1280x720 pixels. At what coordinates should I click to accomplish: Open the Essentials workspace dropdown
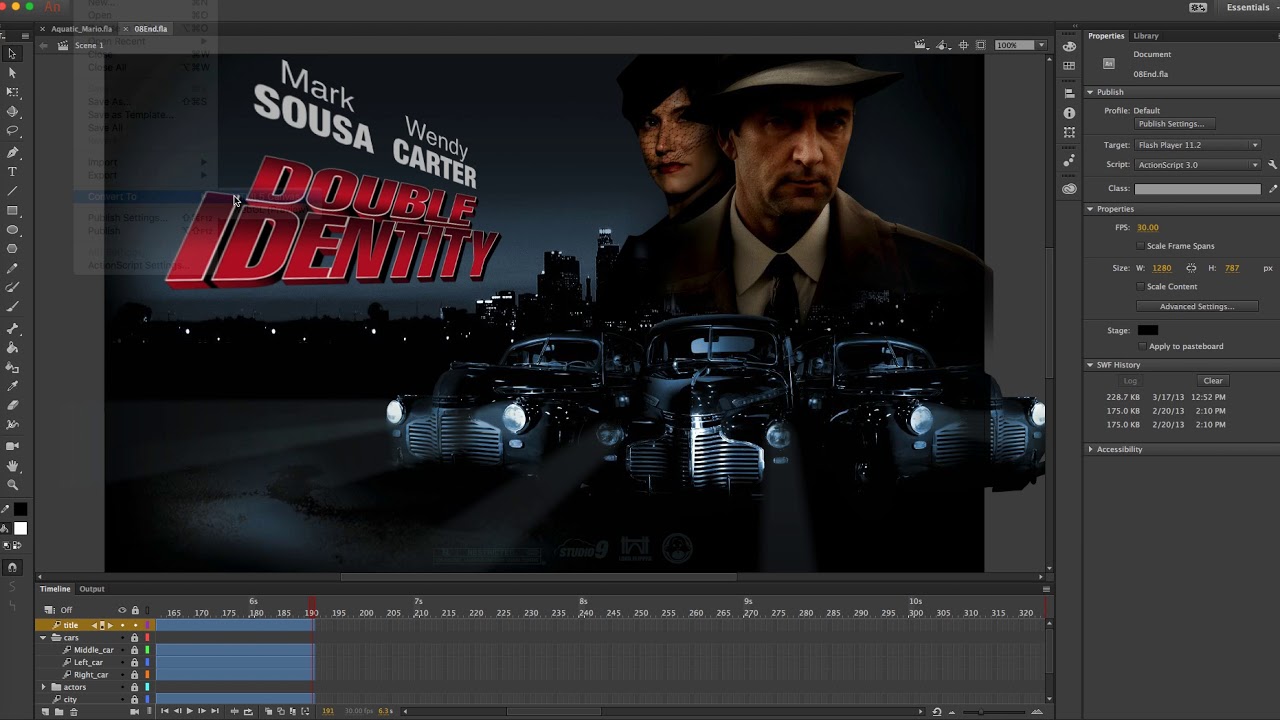(1252, 7)
